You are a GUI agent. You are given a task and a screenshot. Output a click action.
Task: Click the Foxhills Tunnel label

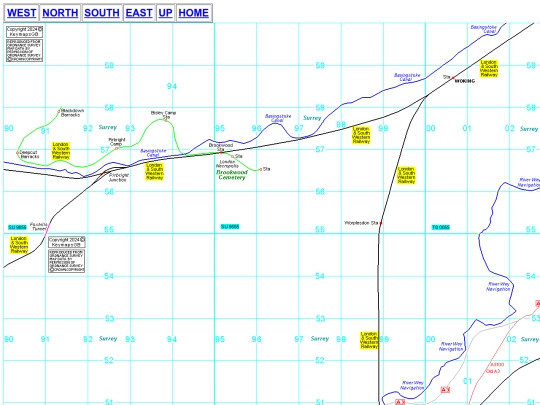(39, 226)
